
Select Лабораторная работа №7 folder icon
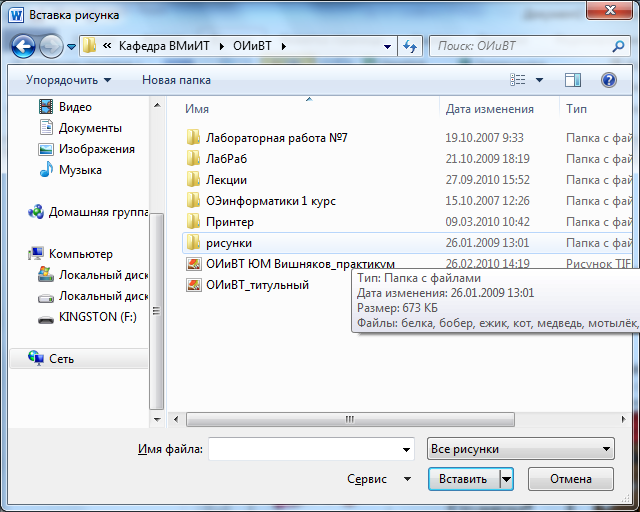(193, 138)
